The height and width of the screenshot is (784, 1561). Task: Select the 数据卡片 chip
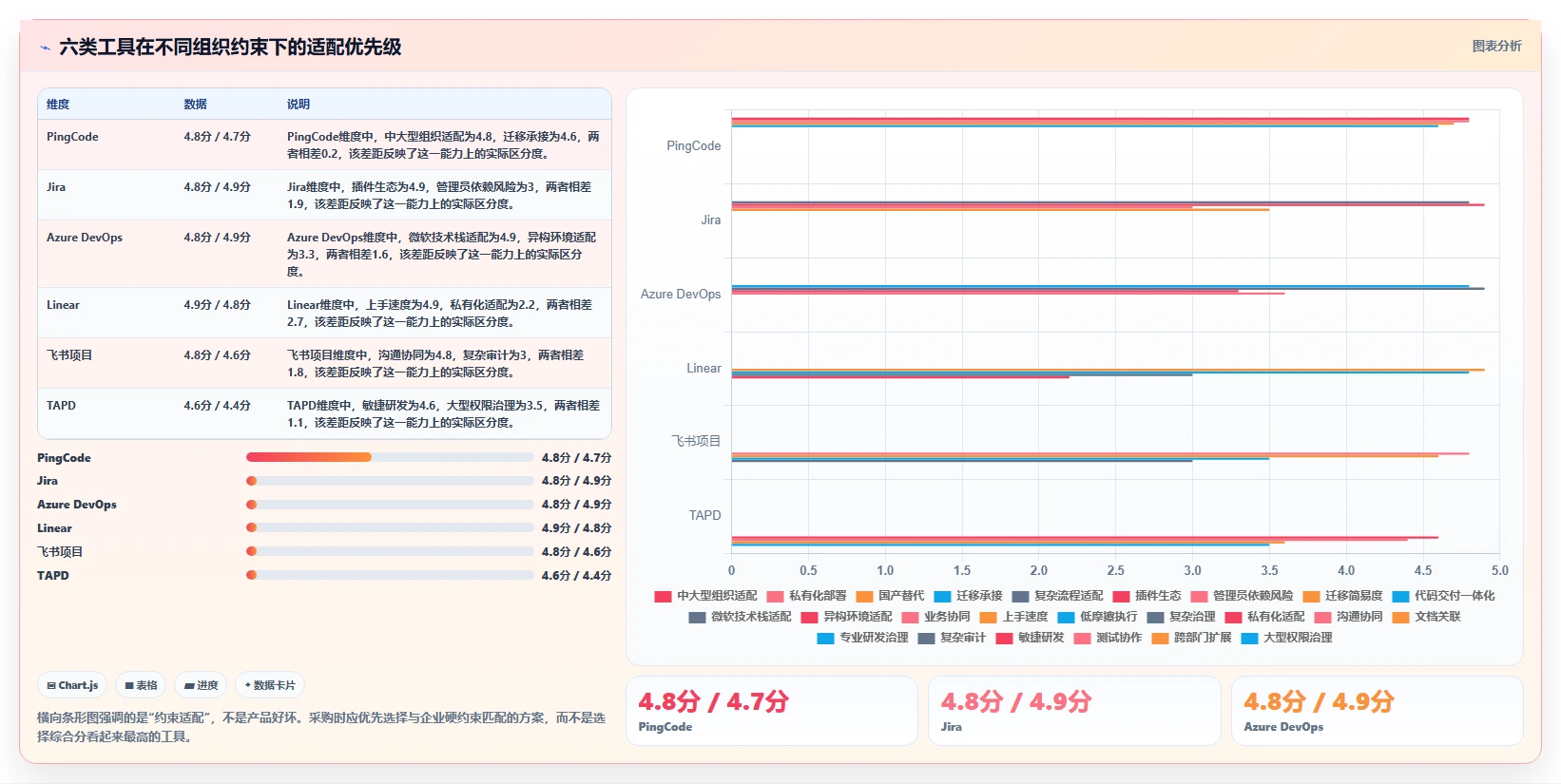pos(270,685)
